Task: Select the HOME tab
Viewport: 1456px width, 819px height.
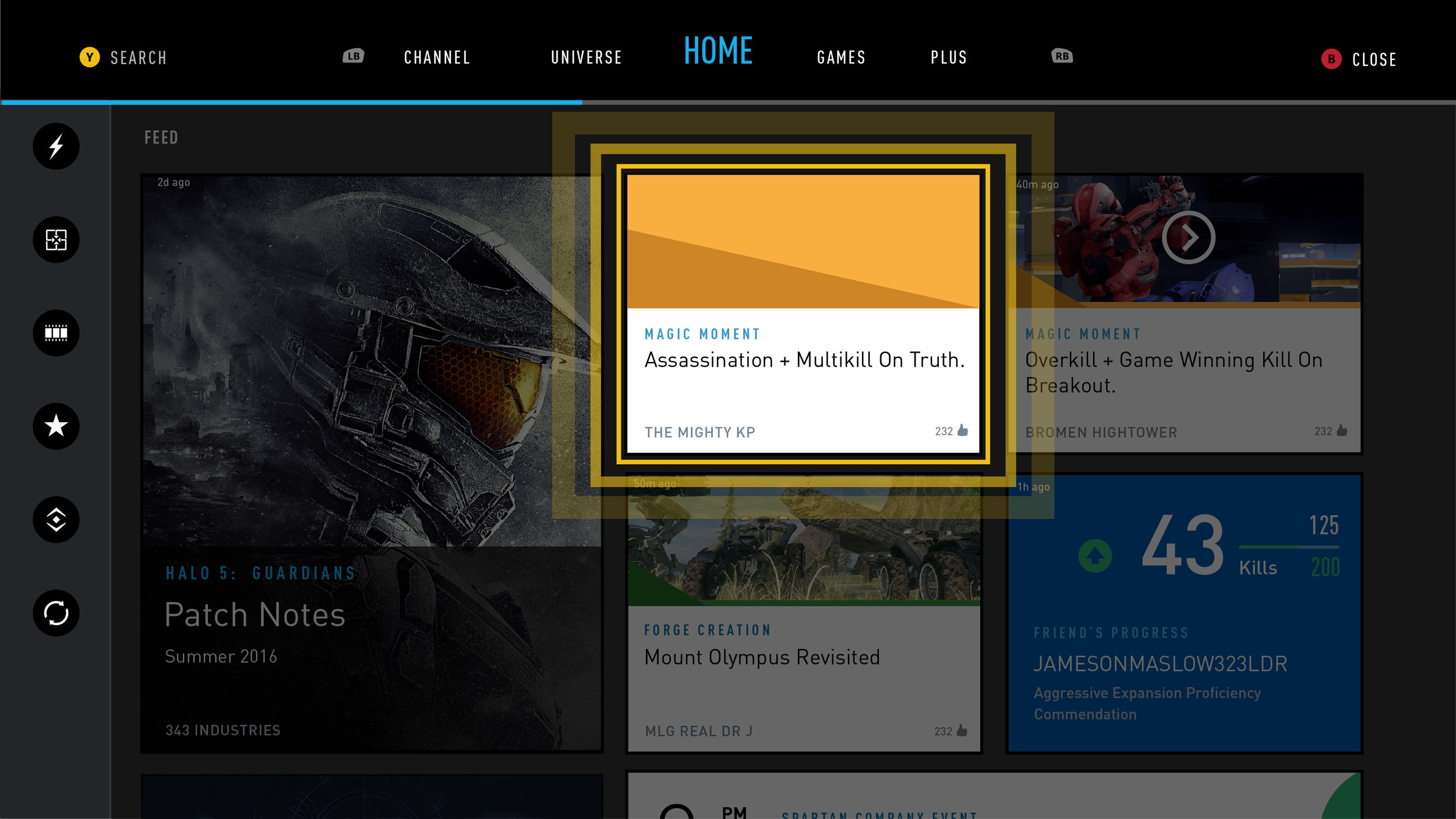Action: click(718, 51)
